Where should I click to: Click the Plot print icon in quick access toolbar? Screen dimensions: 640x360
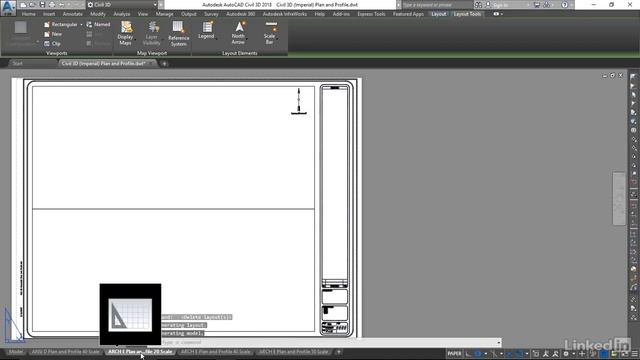pyautogui.click(x=52, y=5)
